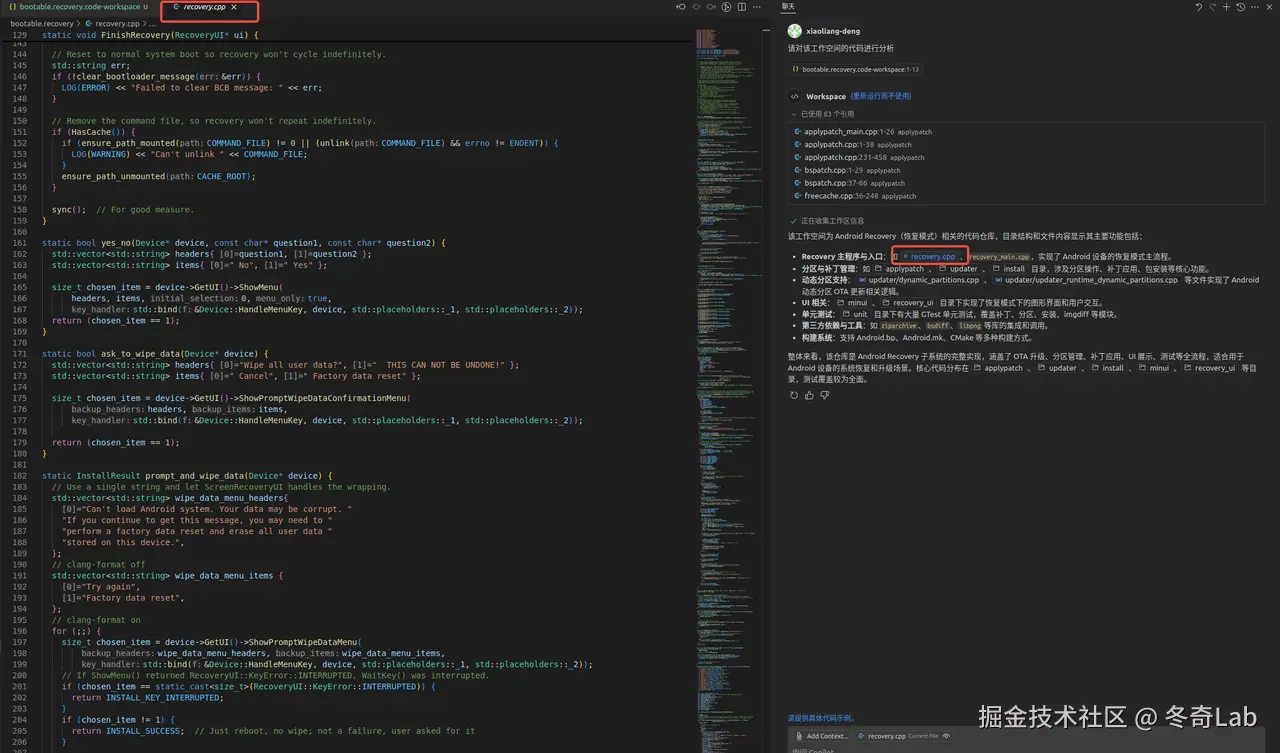Screen dimensions: 1280x753
Task: Close the chat panel with the X icon
Action: [1268, 7]
